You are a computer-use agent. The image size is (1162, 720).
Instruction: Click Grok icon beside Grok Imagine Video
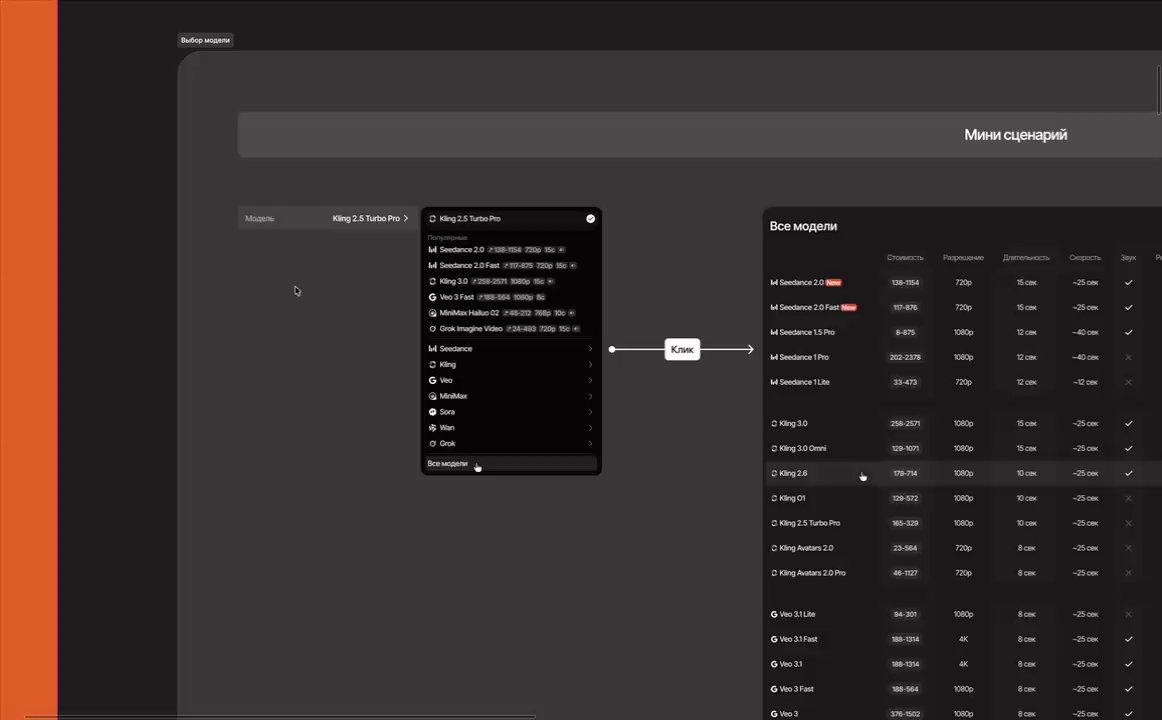432,329
